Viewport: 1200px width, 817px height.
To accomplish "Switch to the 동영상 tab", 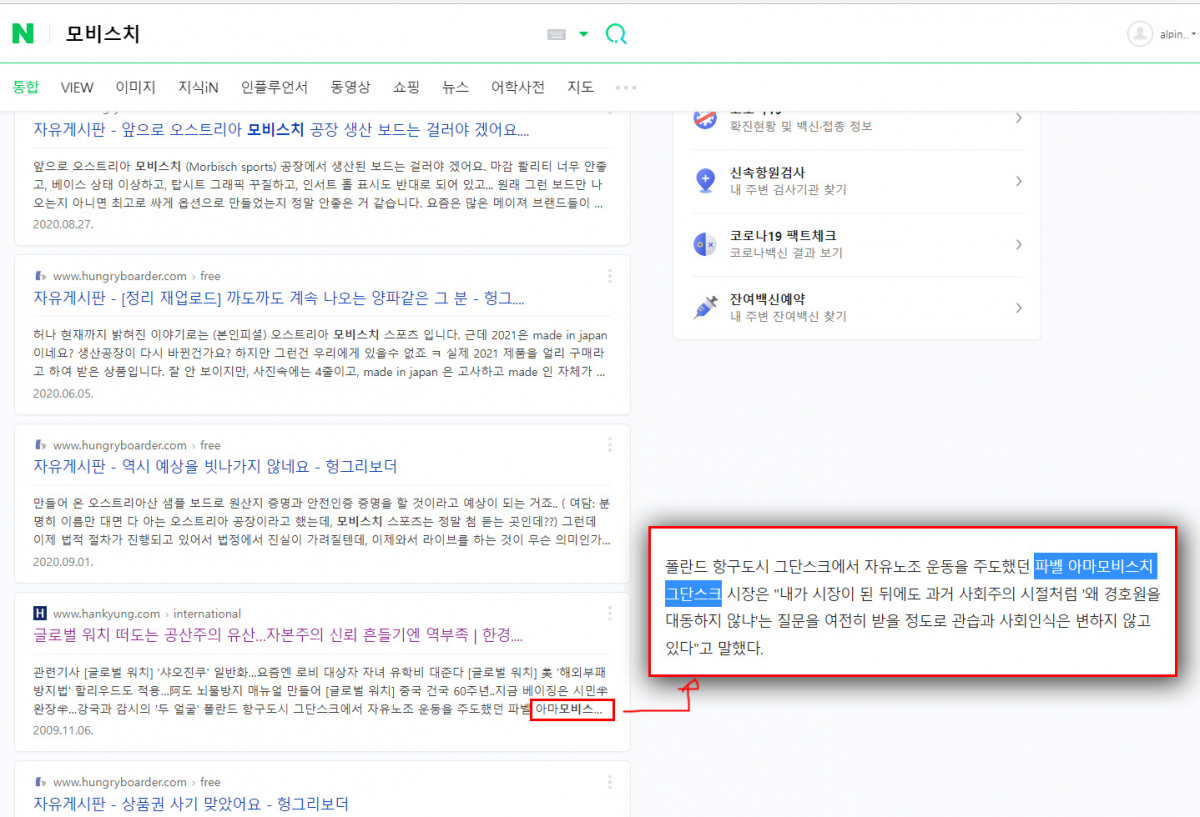I will tap(350, 87).
